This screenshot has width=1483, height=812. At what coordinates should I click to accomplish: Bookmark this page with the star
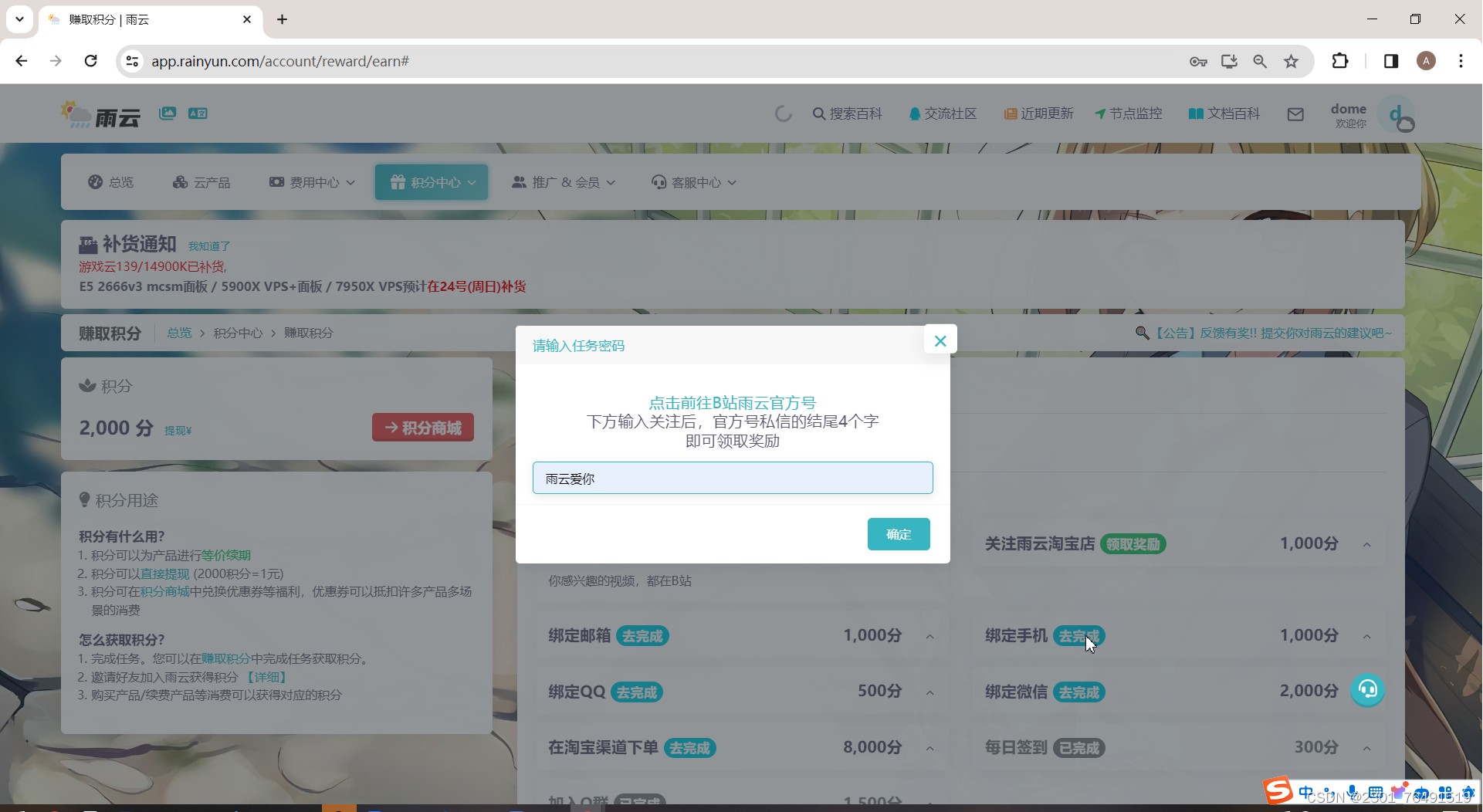(x=1291, y=61)
